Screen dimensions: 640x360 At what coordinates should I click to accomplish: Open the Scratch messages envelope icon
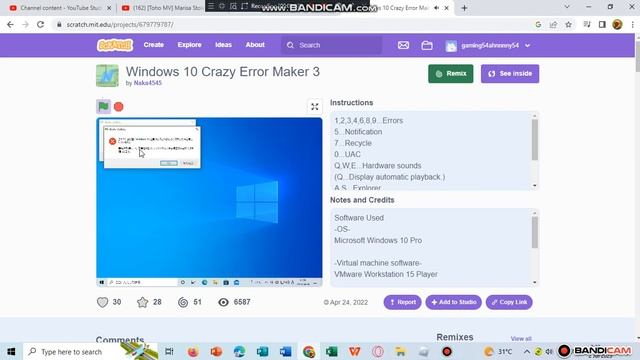(x=403, y=45)
